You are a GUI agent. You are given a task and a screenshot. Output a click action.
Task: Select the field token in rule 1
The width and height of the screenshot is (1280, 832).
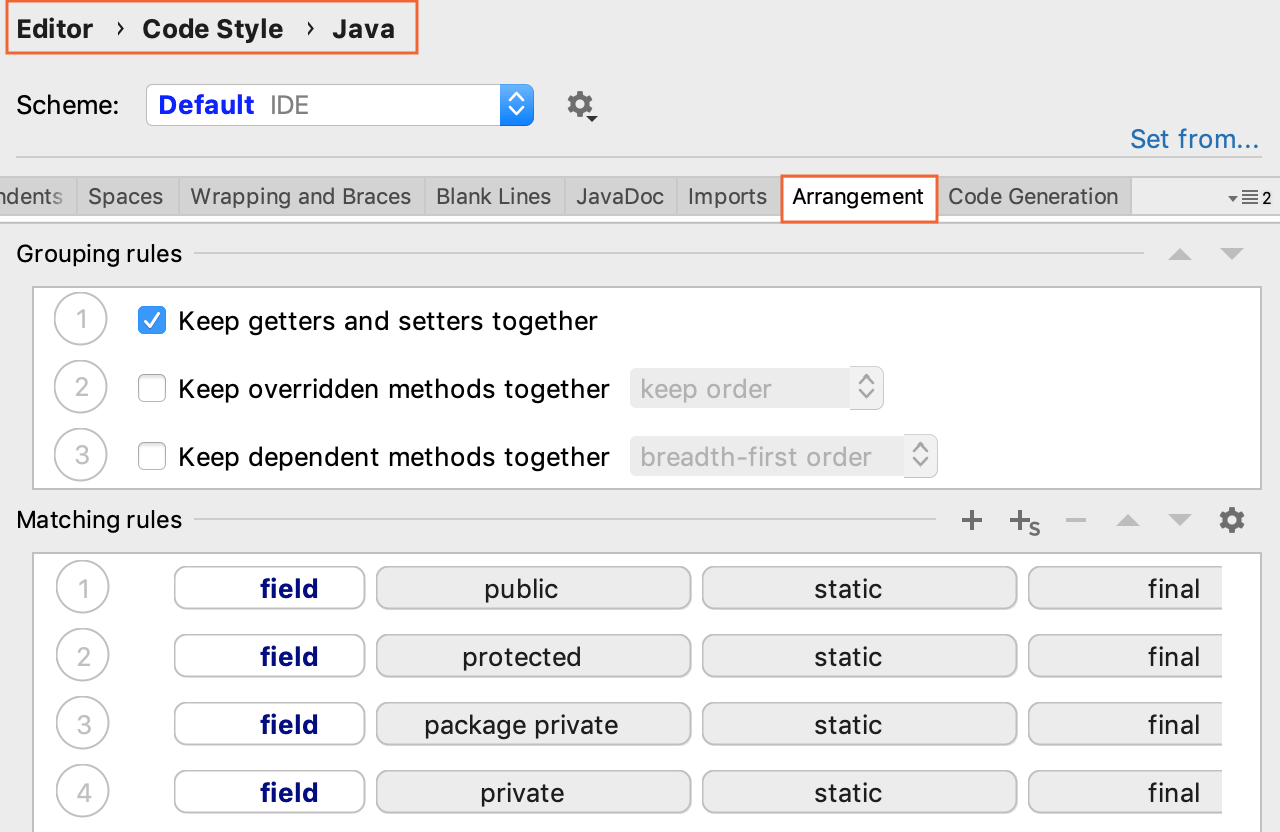pyautogui.click(x=270, y=588)
